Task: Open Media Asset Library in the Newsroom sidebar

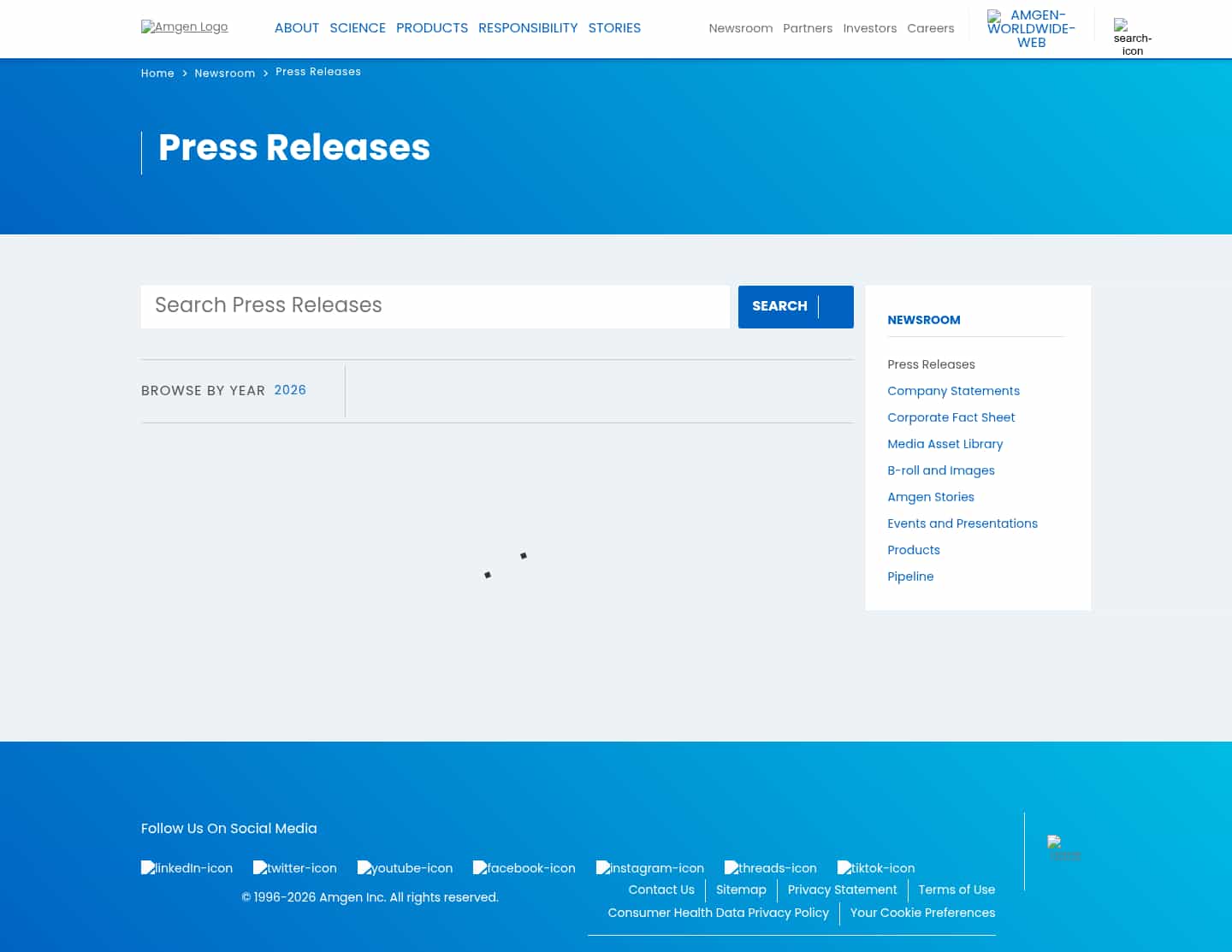Action: point(945,444)
